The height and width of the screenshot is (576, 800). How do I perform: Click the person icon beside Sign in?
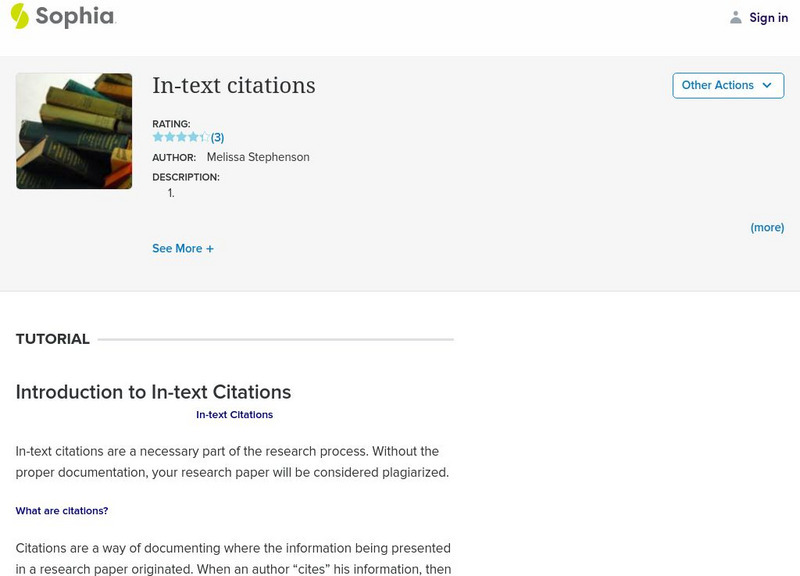[736, 17]
